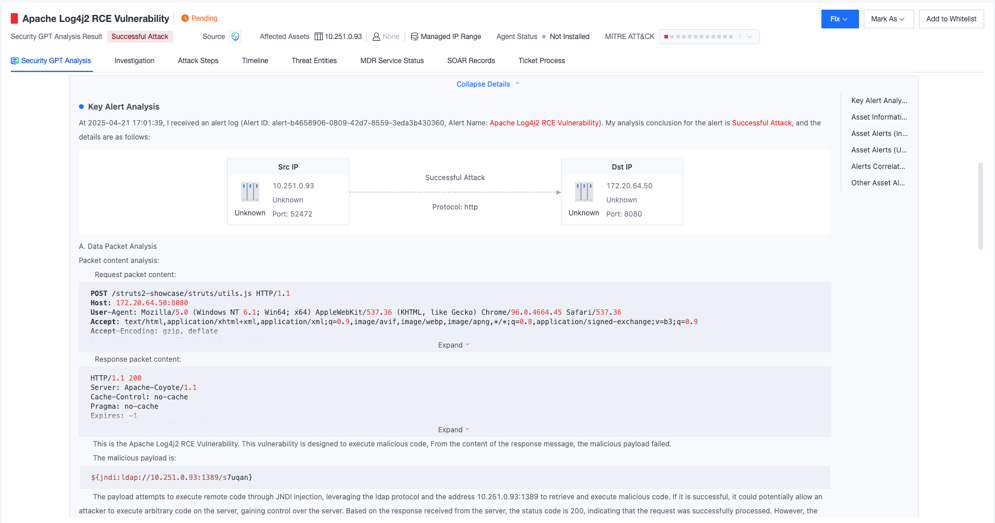Click the Src IP server icon

[250, 192]
